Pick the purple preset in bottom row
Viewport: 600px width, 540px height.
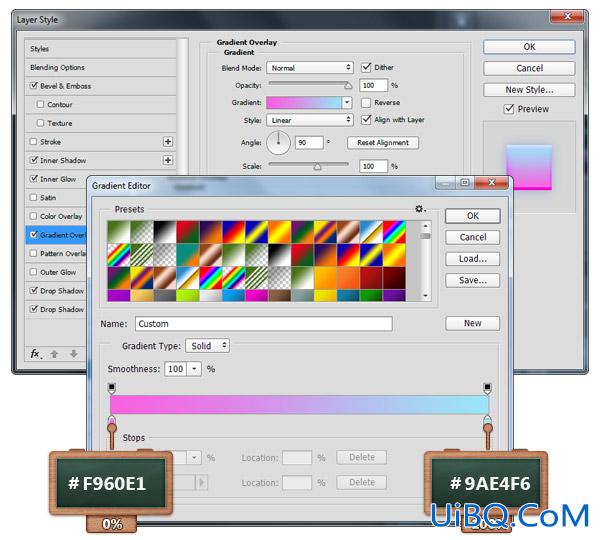pyautogui.click(x=119, y=295)
